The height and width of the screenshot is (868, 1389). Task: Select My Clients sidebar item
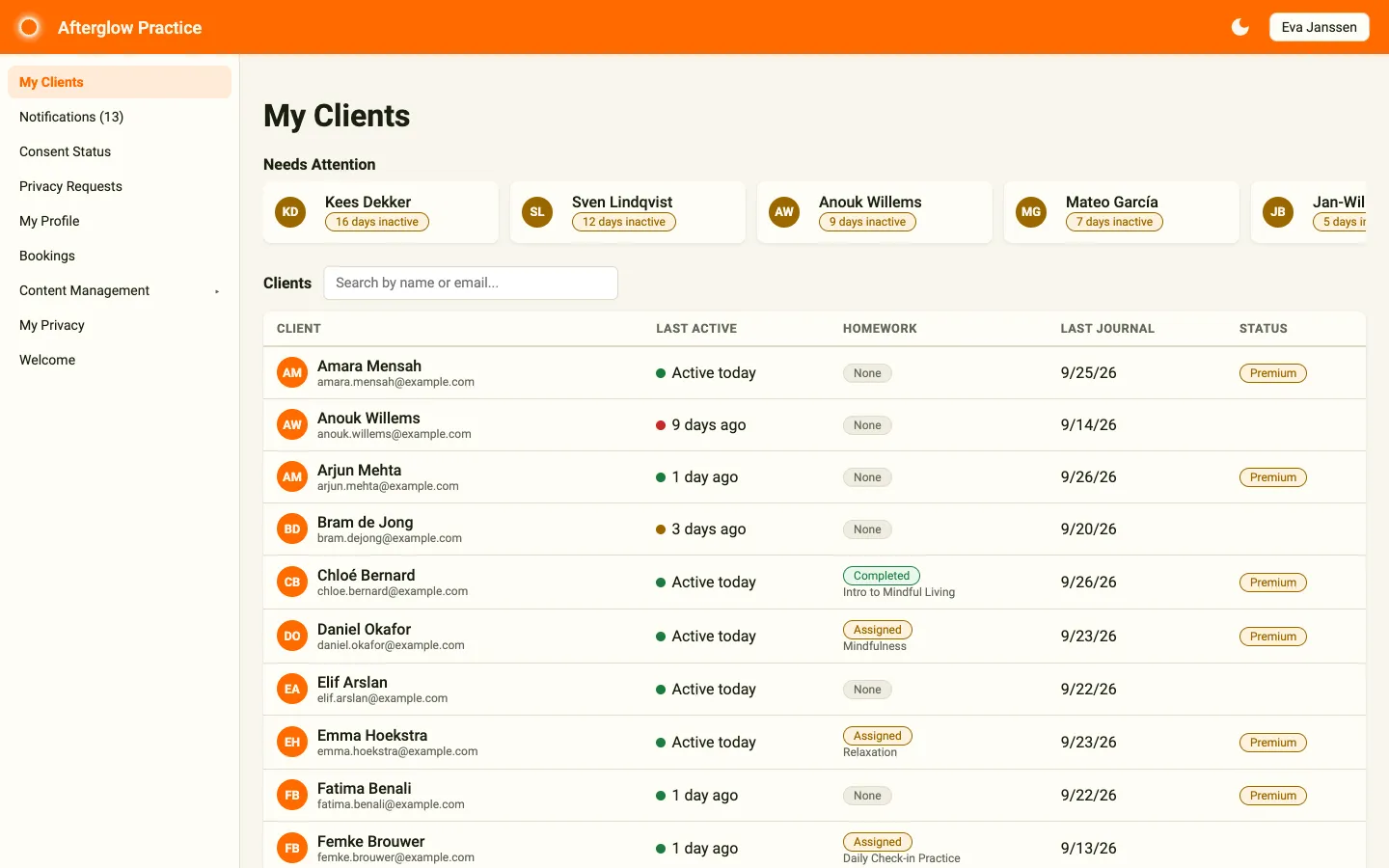(120, 82)
